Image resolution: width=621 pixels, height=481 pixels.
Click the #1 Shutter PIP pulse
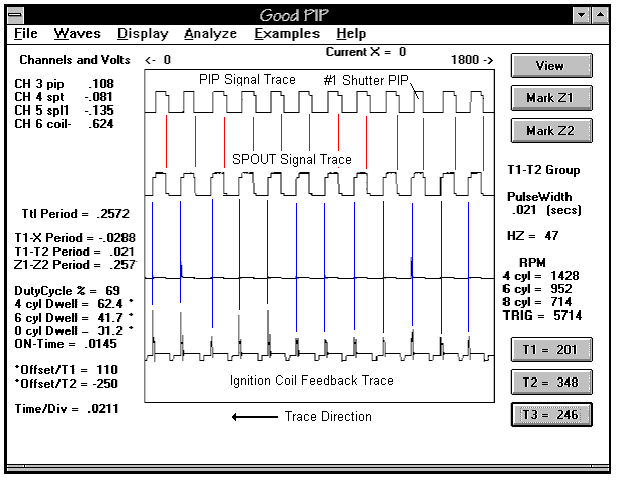coord(419,102)
